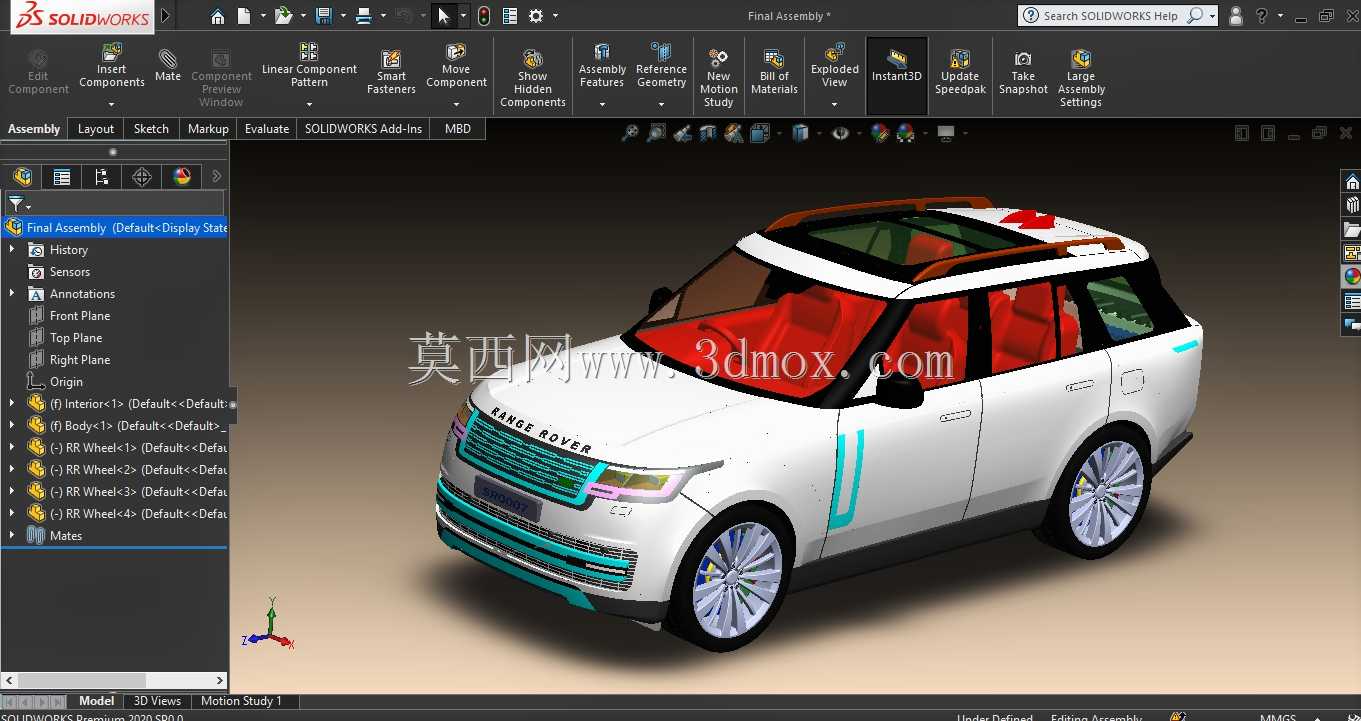
Task: Create an Exploded View
Action: click(835, 65)
